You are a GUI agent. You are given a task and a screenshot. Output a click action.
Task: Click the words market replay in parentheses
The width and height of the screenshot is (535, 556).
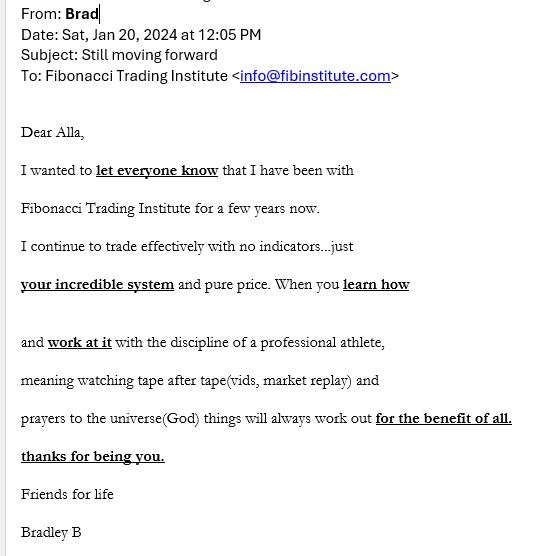click(305, 380)
